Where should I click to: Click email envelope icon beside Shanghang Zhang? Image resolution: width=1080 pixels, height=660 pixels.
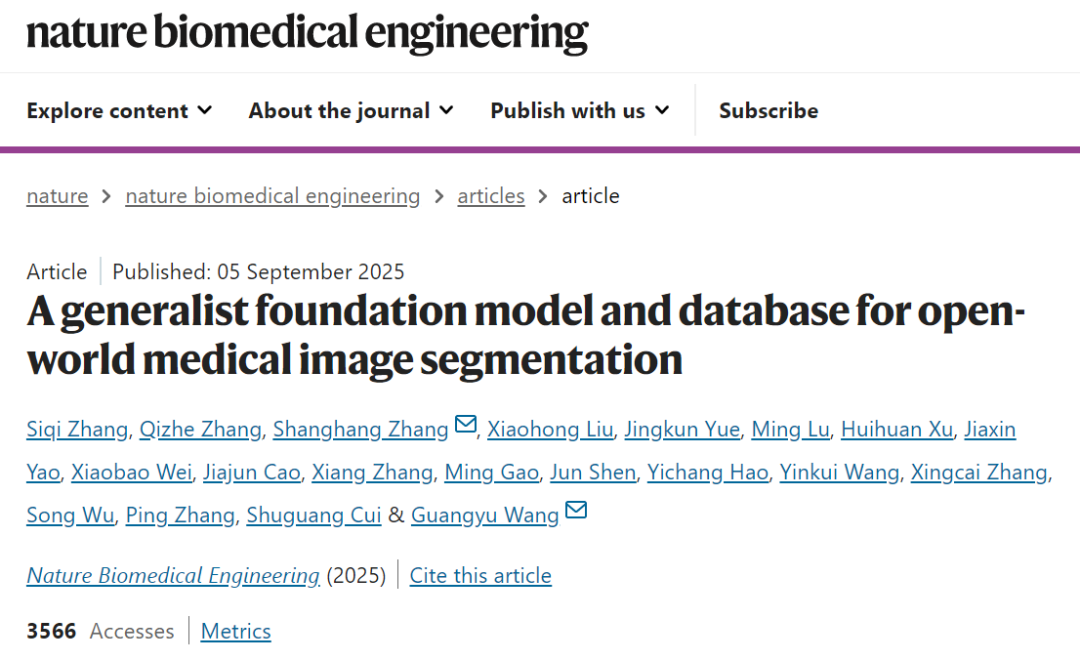tap(466, 425)
